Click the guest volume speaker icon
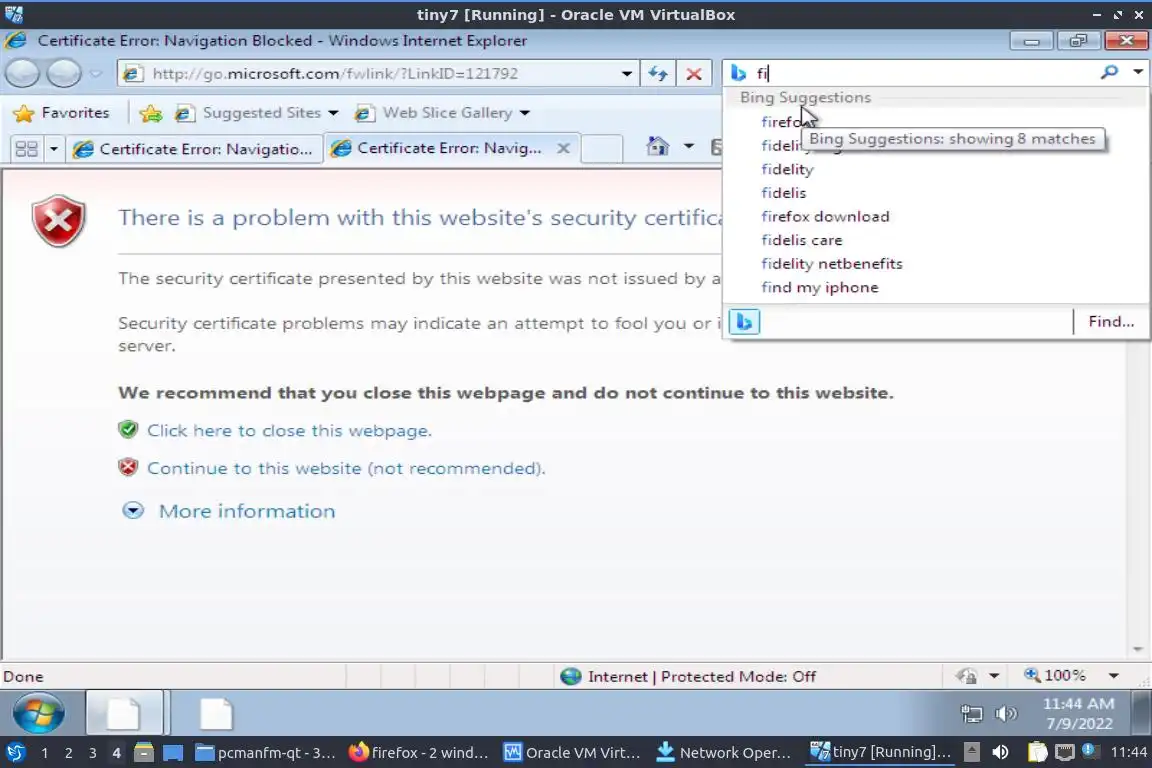Image resolution: width=1152 pixels, height=768 pixels. (x=1006, y=713)
